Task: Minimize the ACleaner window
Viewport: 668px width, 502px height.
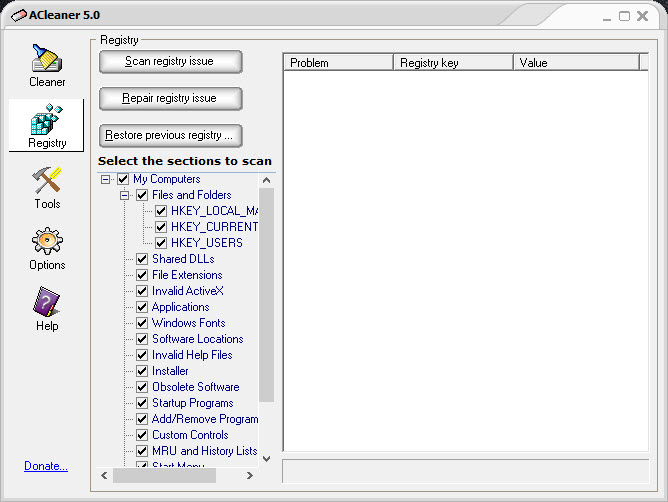Action: click(x=607, y=17)
